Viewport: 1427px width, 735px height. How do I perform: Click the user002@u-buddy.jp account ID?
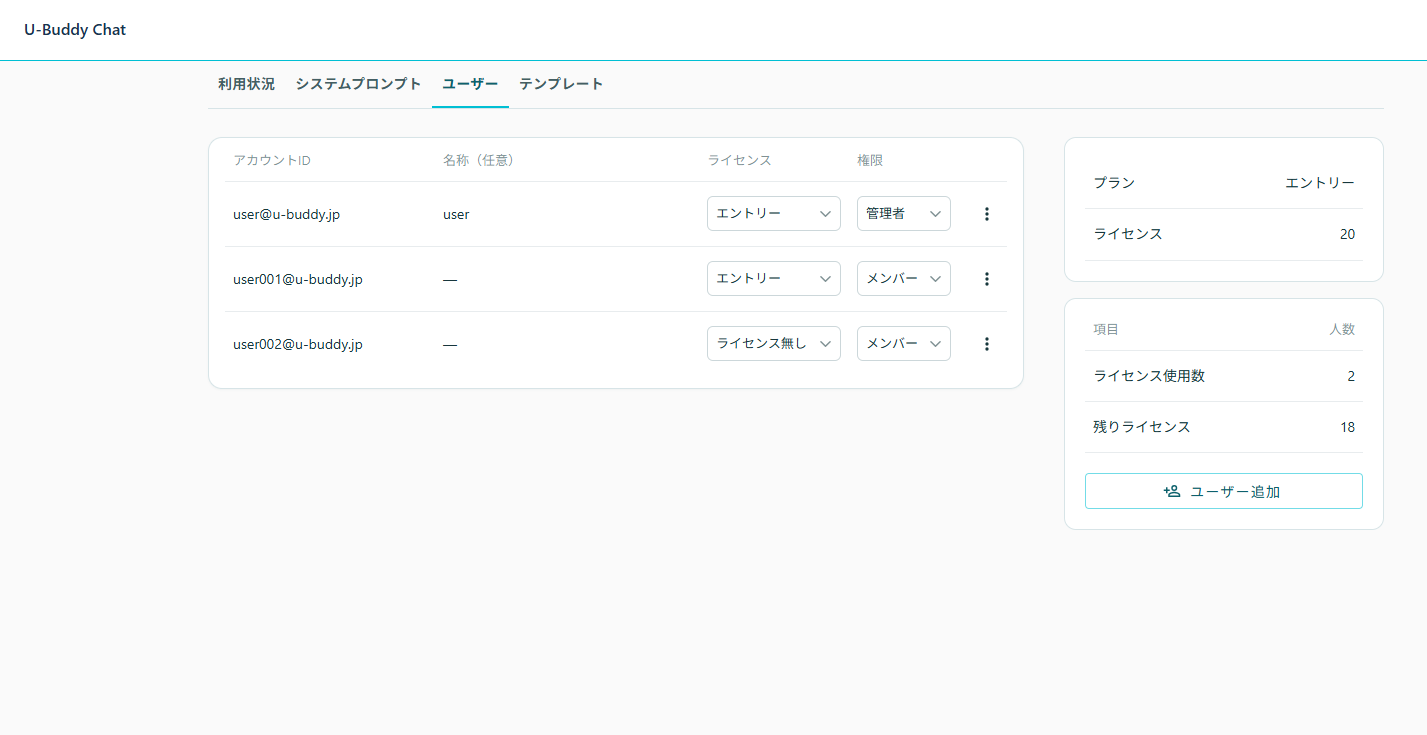pyautogui.click(x=298, y=344)
